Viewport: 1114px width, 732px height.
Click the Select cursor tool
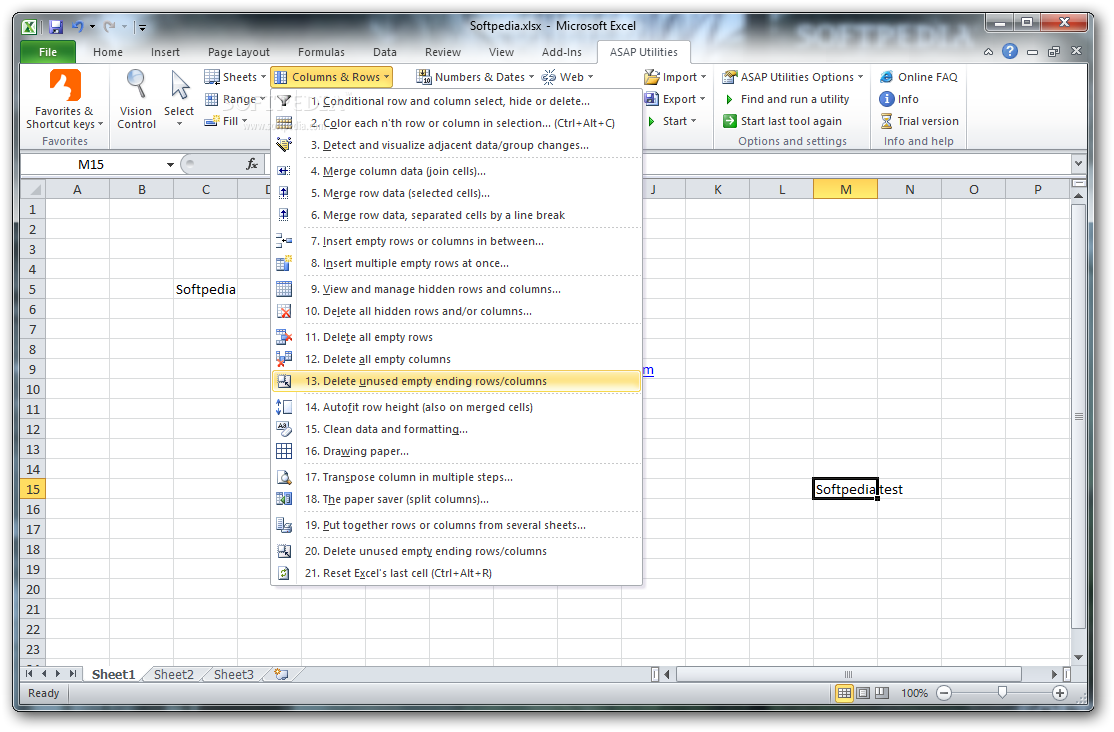tap(179, 85)
